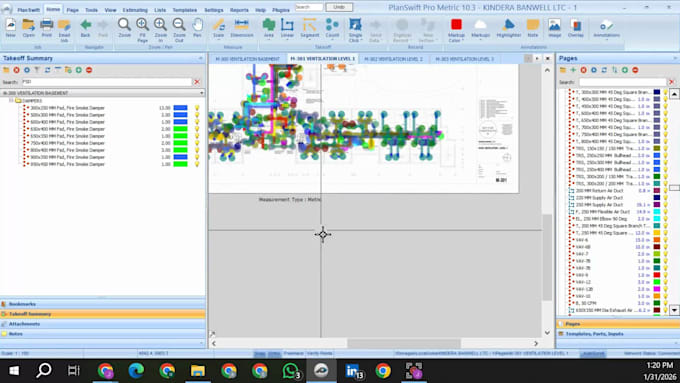
Task: Select the Pan hand tool
Action: (x=197, y=25)
